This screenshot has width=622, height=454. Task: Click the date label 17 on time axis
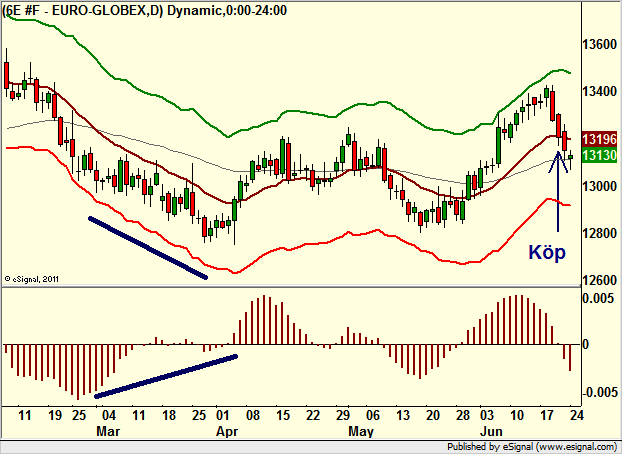point(547,416)
